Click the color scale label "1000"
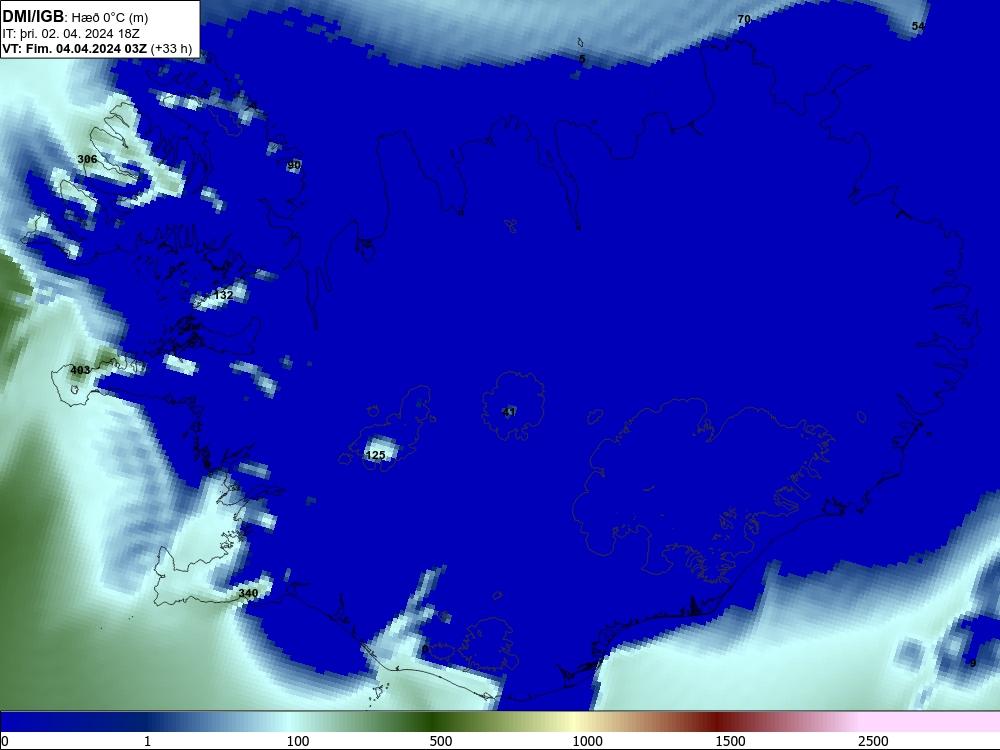Viewport: 1000px width, 750px height. (587, 741)
